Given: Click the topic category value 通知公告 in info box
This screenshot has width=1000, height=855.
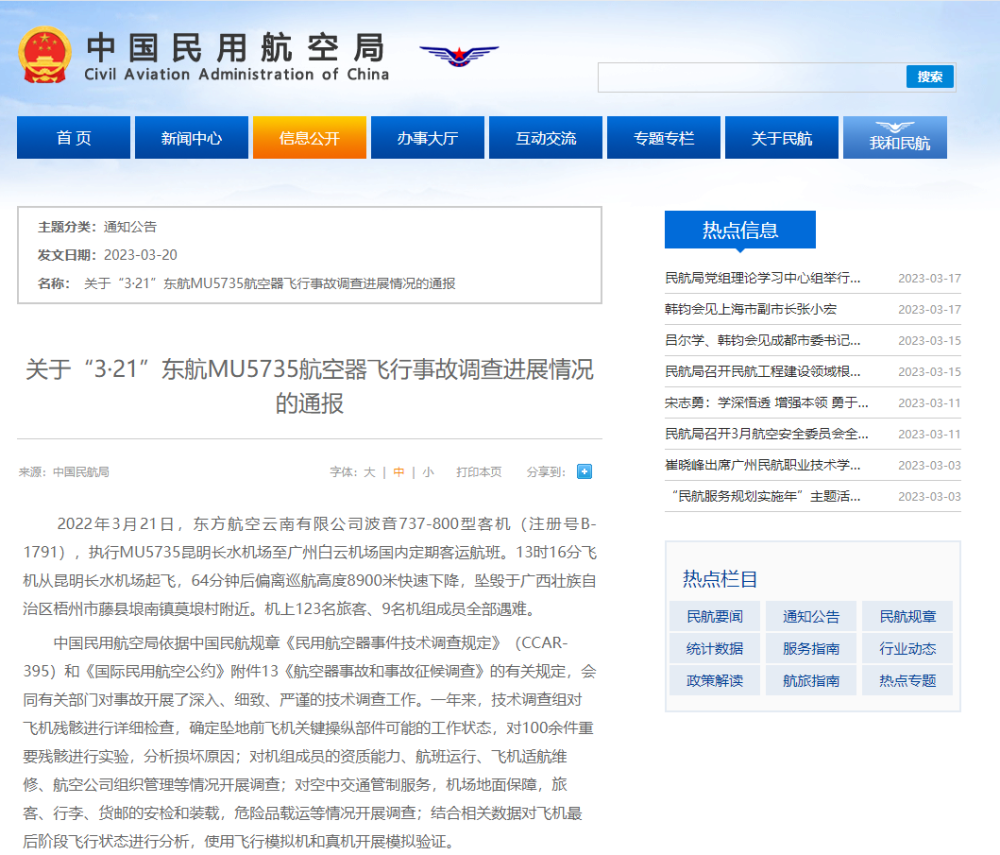Looking at the screenshot, I should pyautogui.click(x=130, y=227).
